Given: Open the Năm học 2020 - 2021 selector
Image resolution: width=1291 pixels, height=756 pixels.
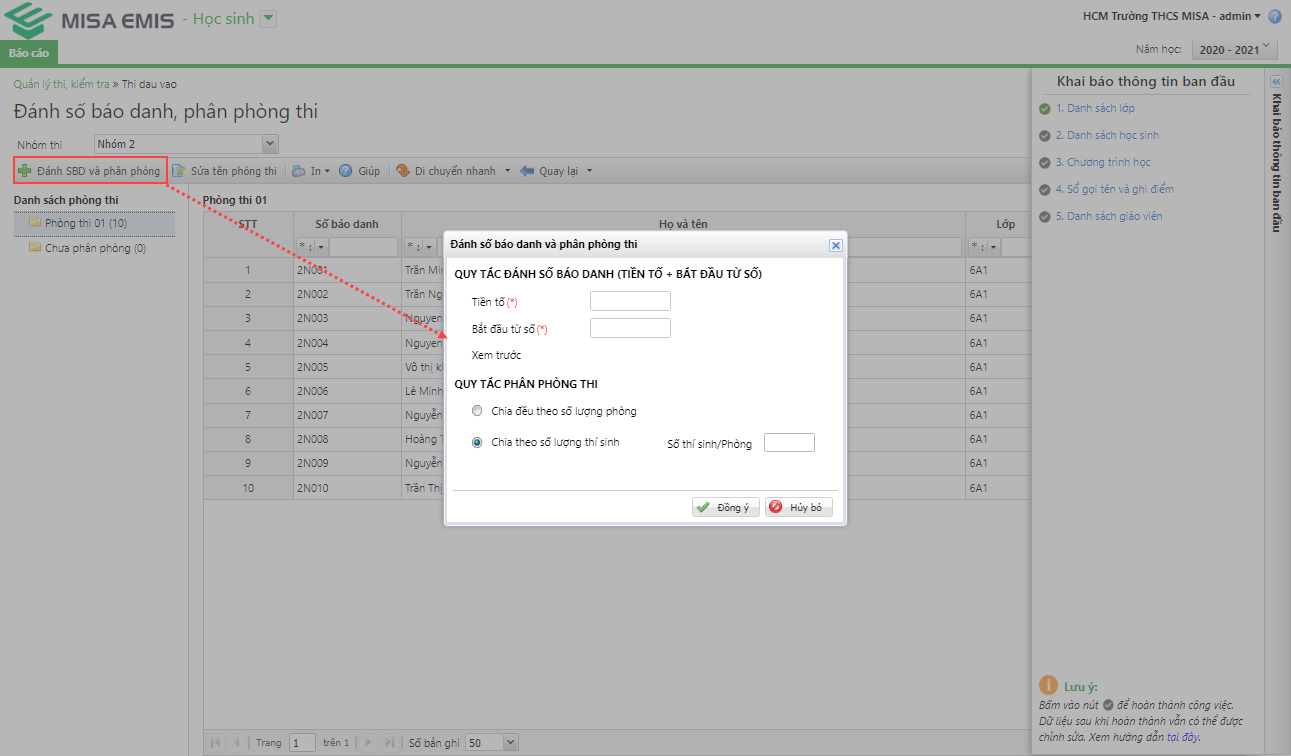Looking at the screenshot, I should [1235, 48].
